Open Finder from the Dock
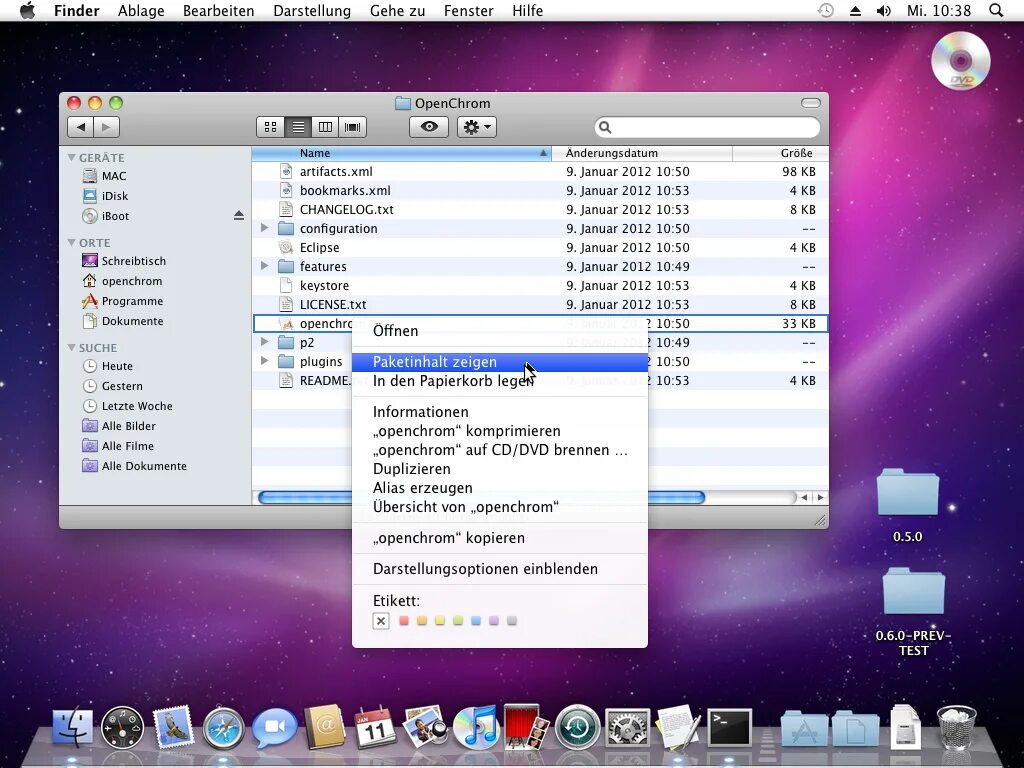 pos(72,727)
